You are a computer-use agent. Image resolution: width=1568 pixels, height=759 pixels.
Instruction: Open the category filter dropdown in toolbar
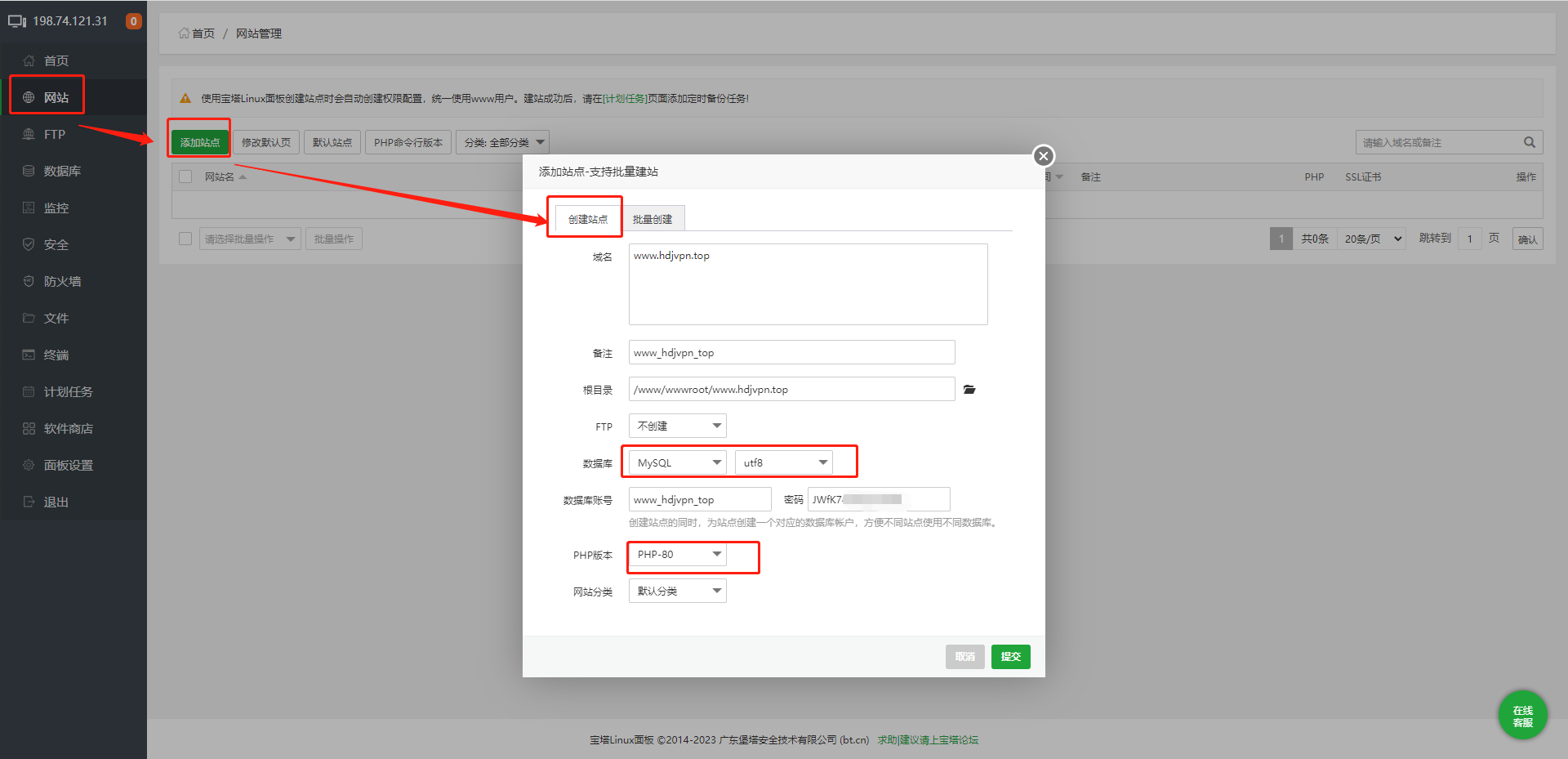[x=502, y=142]
